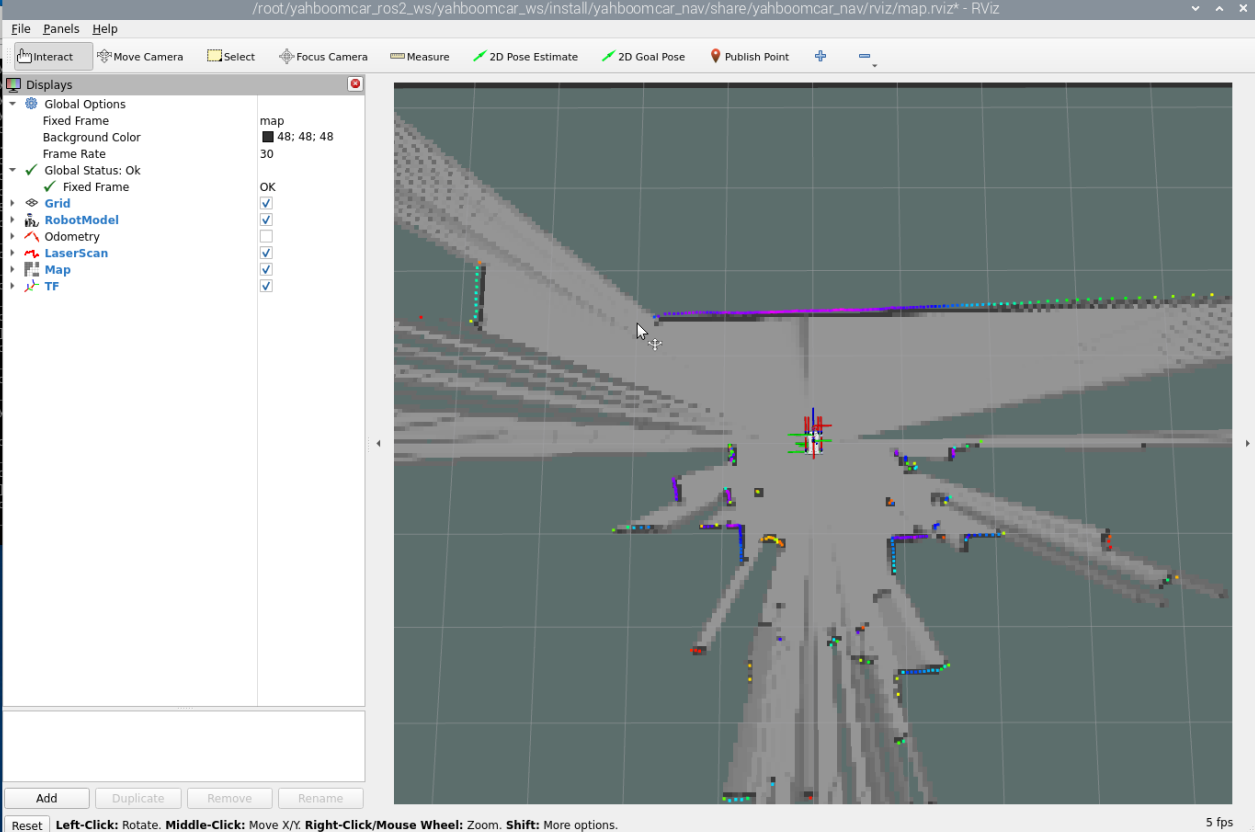
Task: Collapse the Global Options section
Action: [x=13, y=104]
